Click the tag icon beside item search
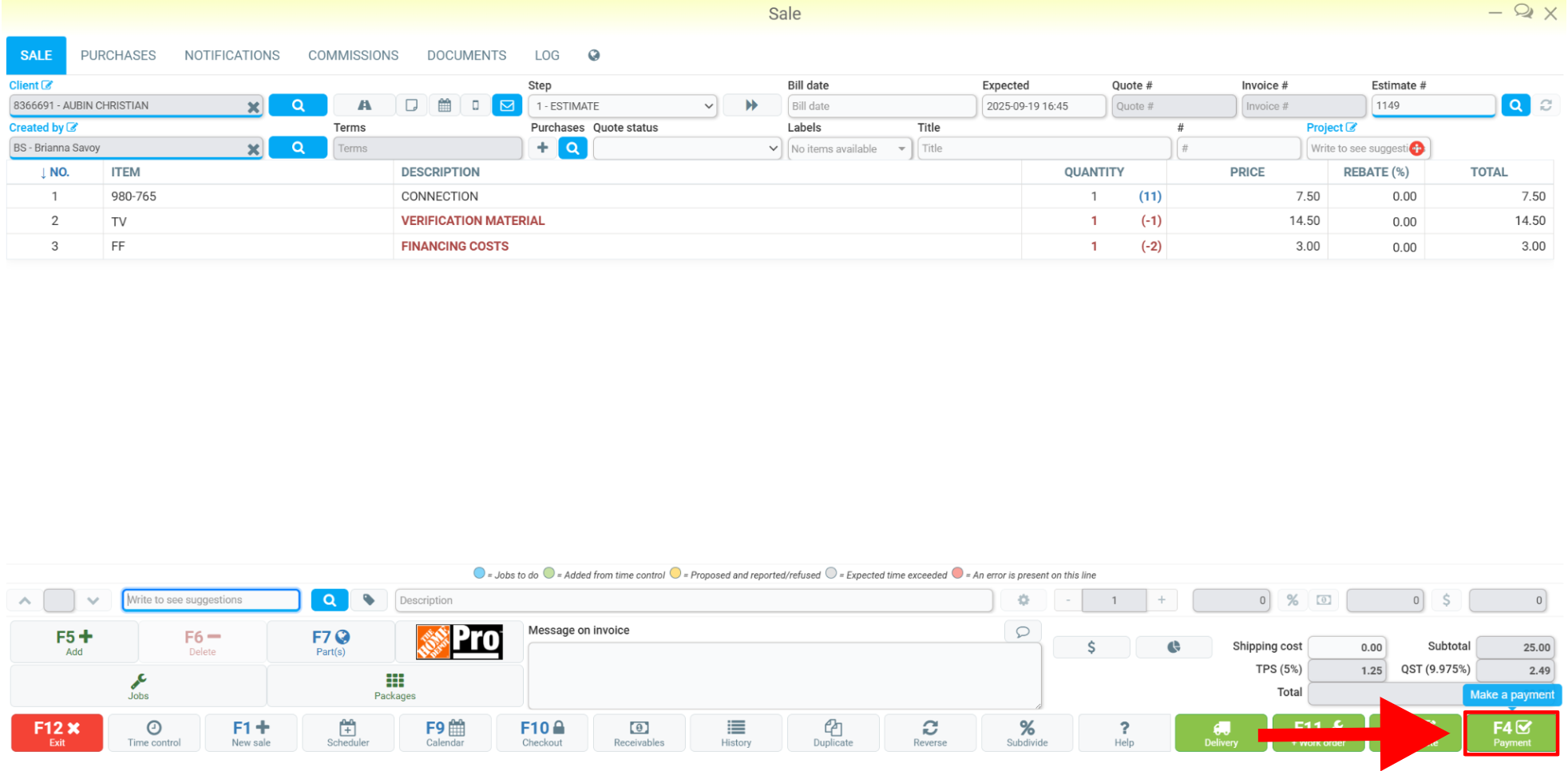1568x771 pixels. (x=369, y=600)
